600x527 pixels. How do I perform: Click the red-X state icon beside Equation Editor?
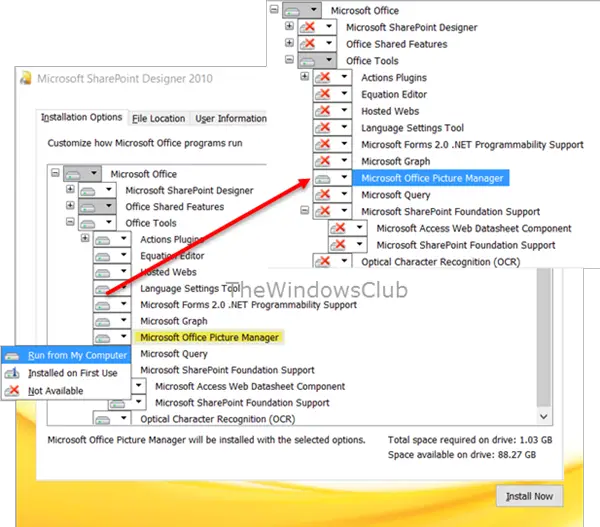point(323,94)
